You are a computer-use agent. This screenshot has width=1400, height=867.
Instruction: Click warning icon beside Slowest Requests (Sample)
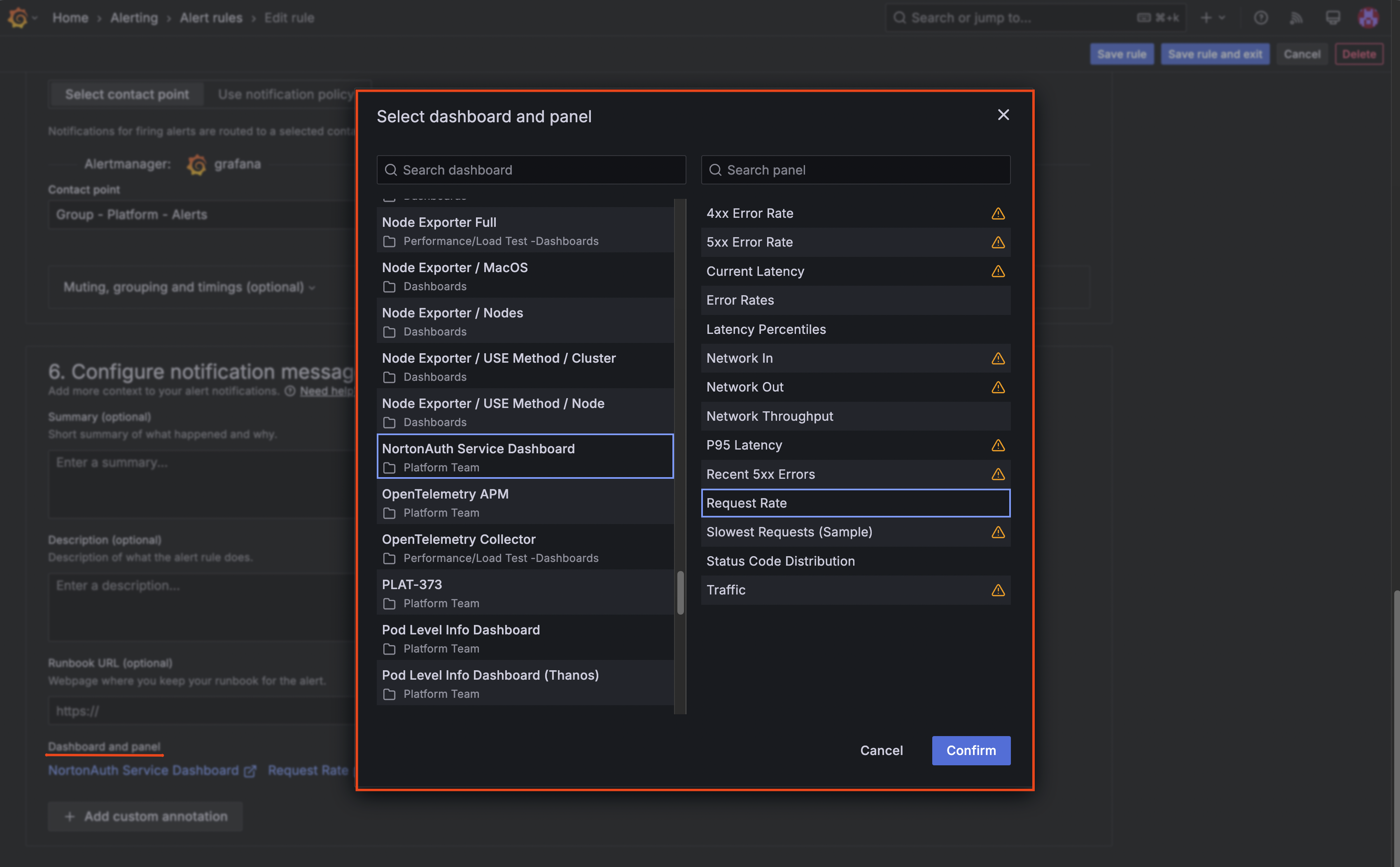point(998,532)
